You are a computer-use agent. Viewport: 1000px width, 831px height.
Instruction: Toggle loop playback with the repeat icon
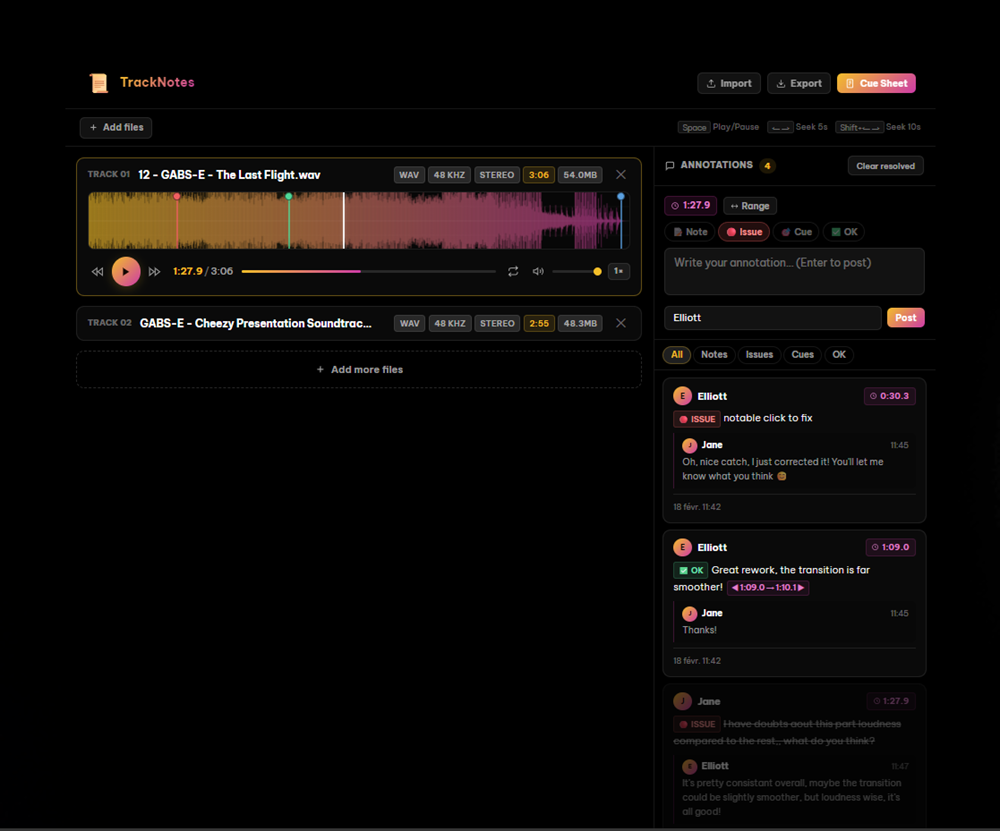(x=513, y=271)
